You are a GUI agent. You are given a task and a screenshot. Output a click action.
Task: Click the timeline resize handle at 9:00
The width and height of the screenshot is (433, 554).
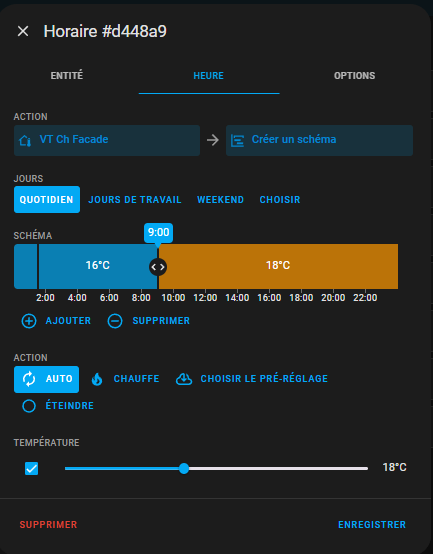coord(158,267)
